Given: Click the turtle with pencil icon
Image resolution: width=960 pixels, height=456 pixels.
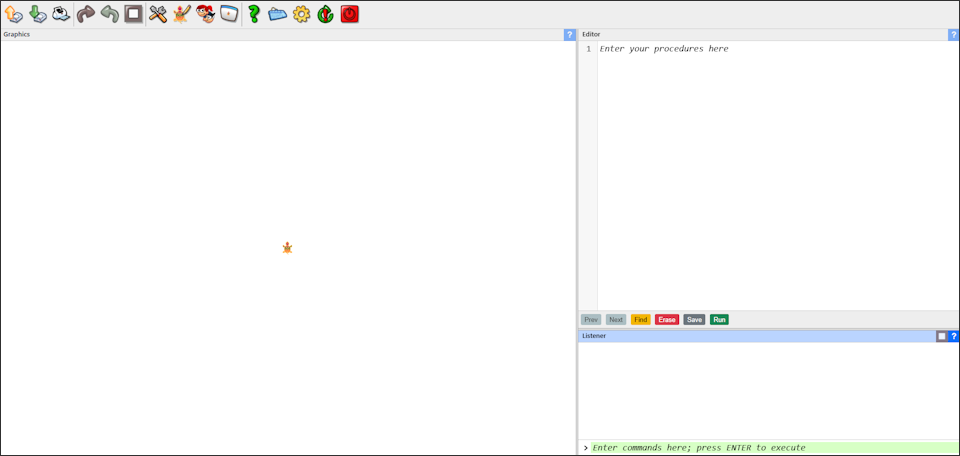Looking at the screenshot, I should pos(181,14).
